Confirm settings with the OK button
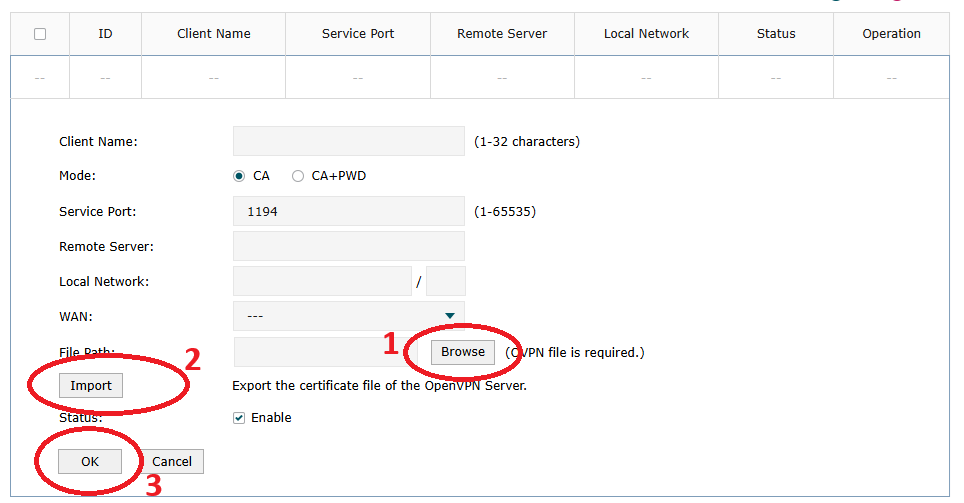 [x=90, y=461]
